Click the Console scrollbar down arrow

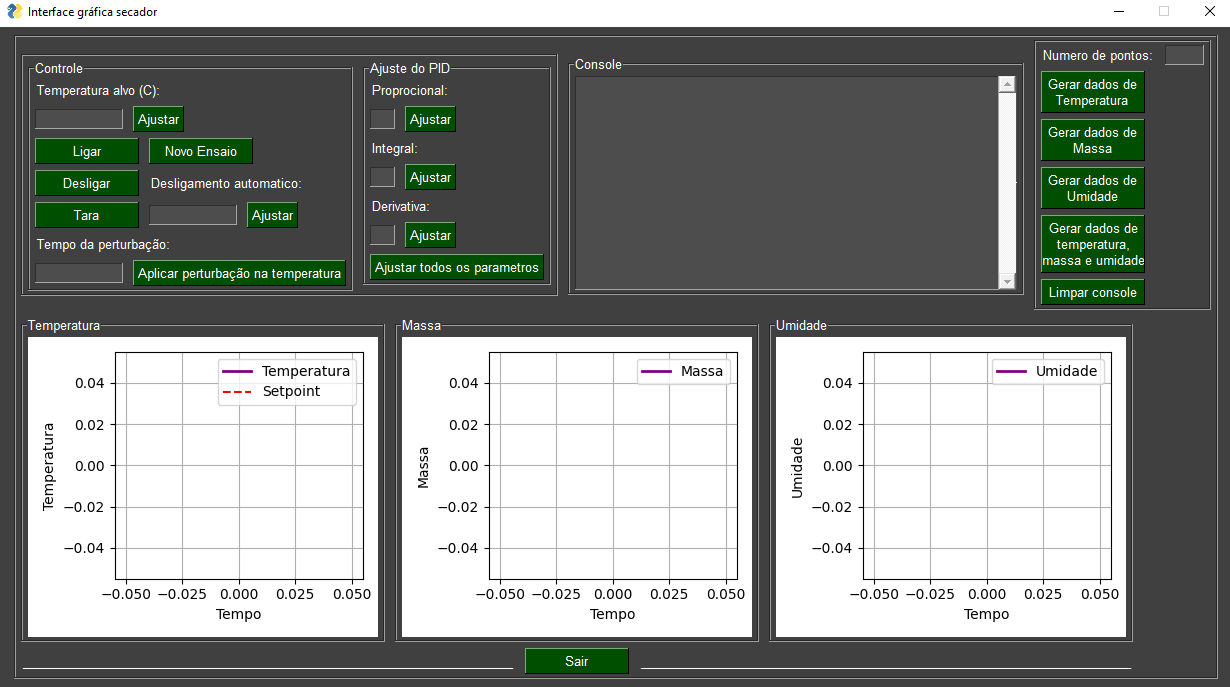point(1006,283)
